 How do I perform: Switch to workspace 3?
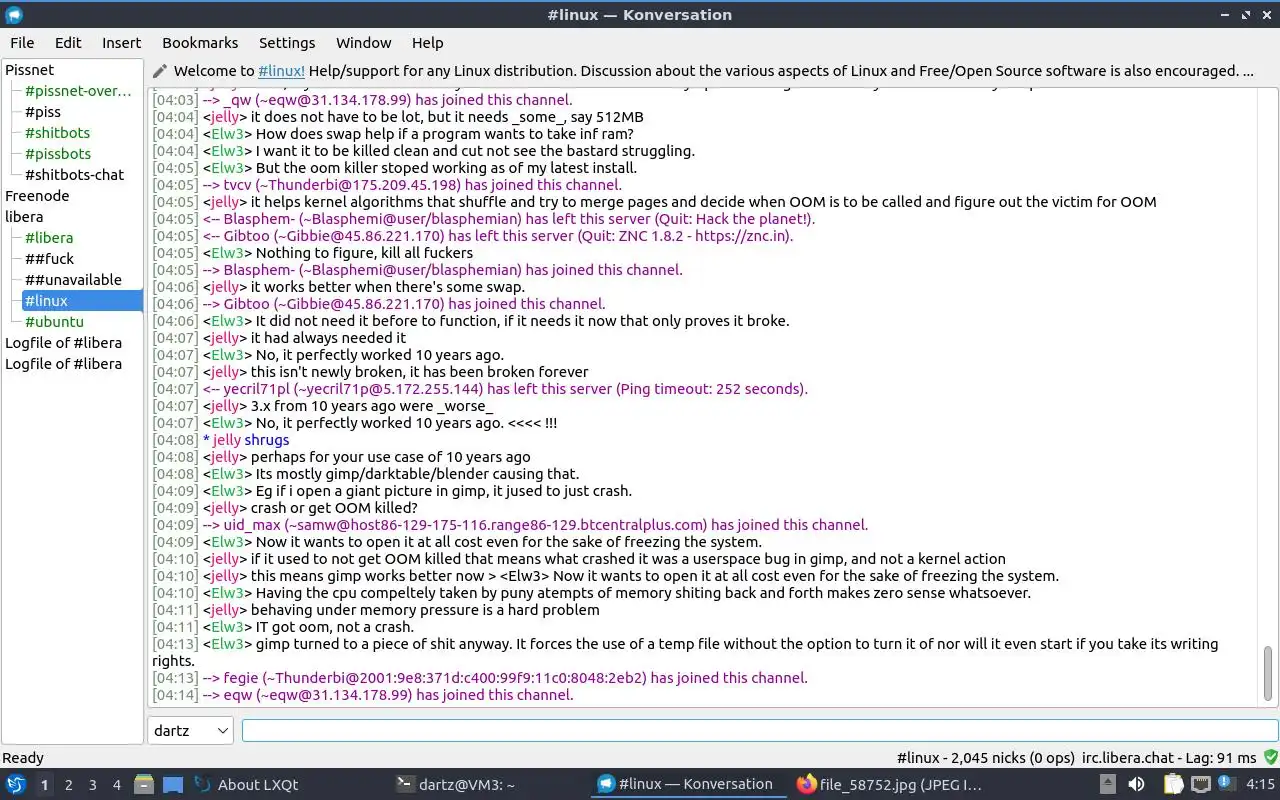(92, 785)
